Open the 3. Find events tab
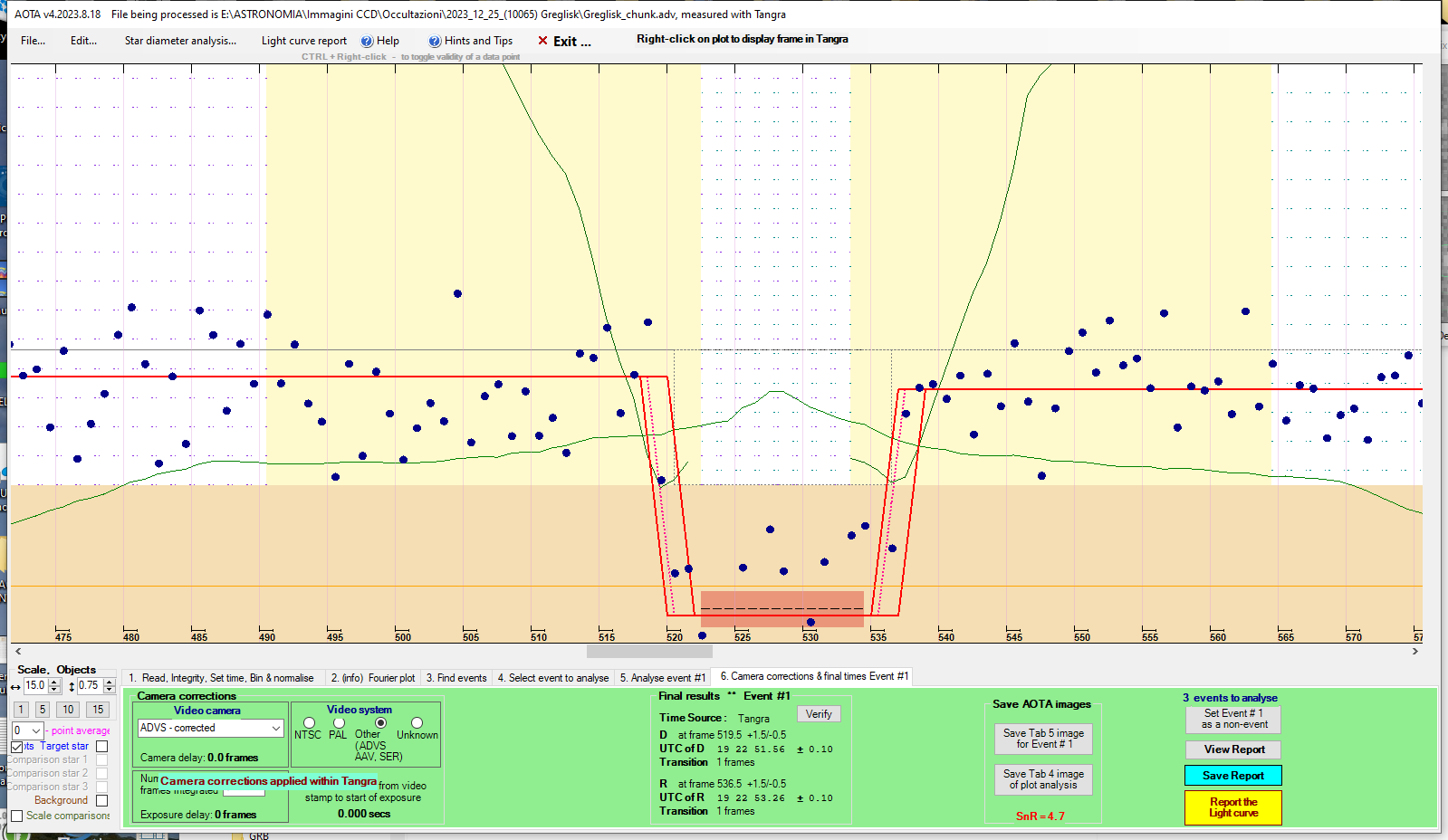The height and width of the screenshot is (840, 1448). (x=456, y=677)
